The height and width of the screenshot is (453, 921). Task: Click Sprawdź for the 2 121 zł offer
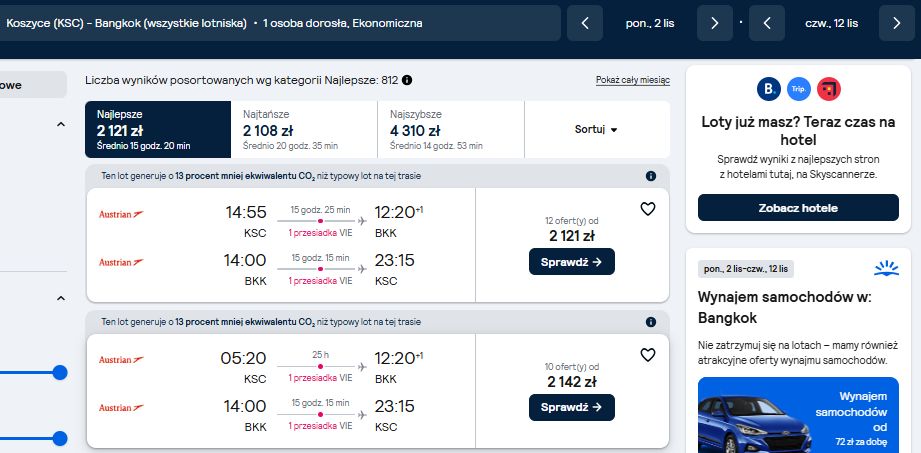pos(572,261)
